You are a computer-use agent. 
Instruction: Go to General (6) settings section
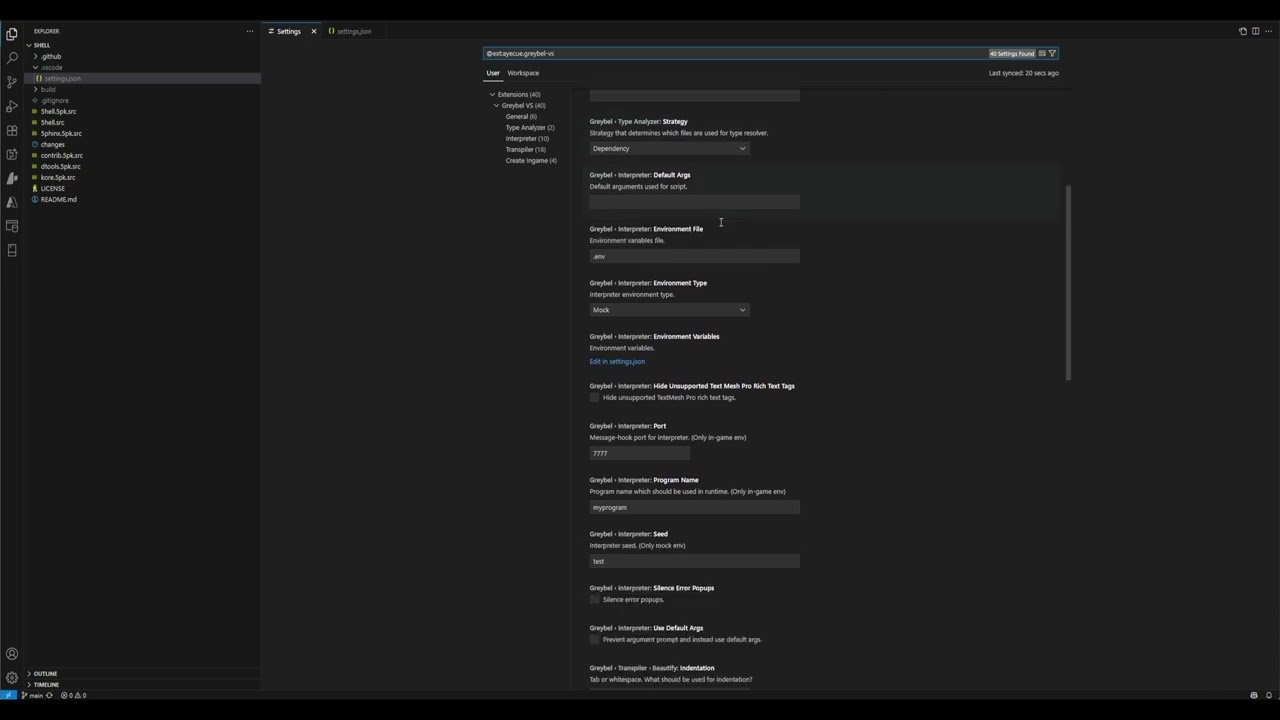point(521,116)
